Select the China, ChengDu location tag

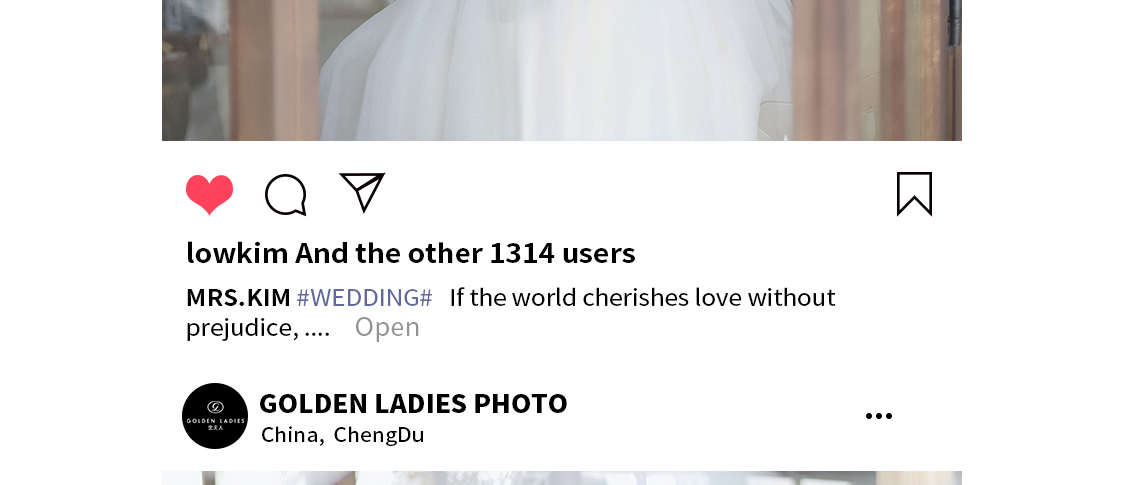pyautogui.click(x=343, y=435)
